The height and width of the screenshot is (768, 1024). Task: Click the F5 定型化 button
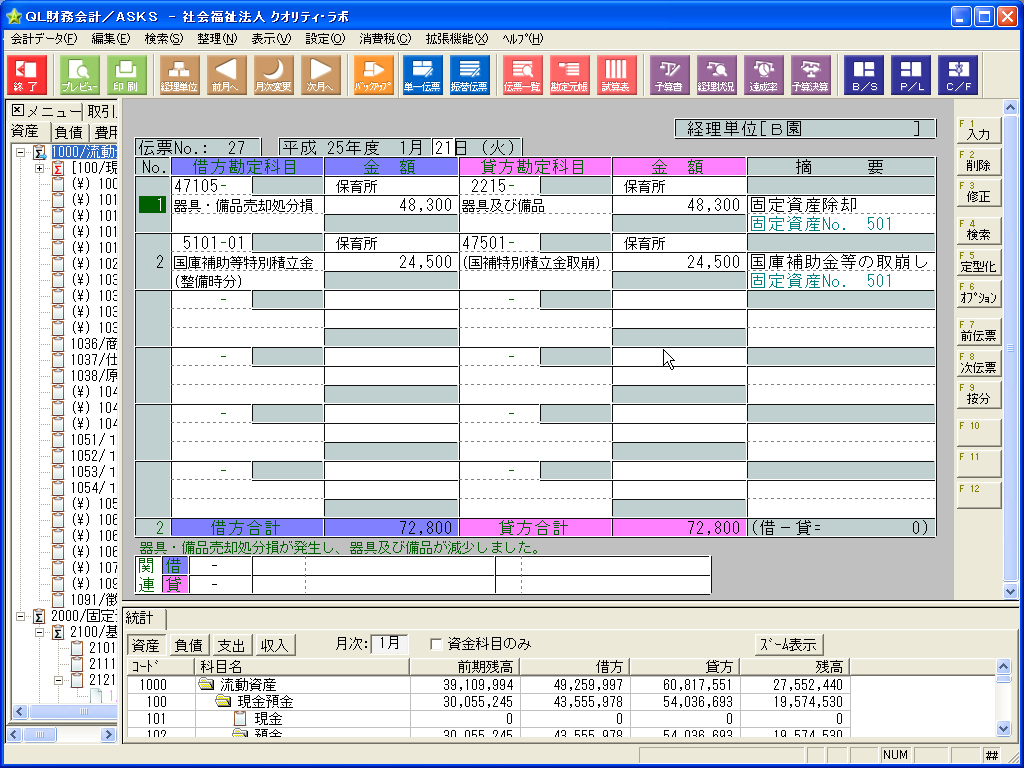click(978, 263)
